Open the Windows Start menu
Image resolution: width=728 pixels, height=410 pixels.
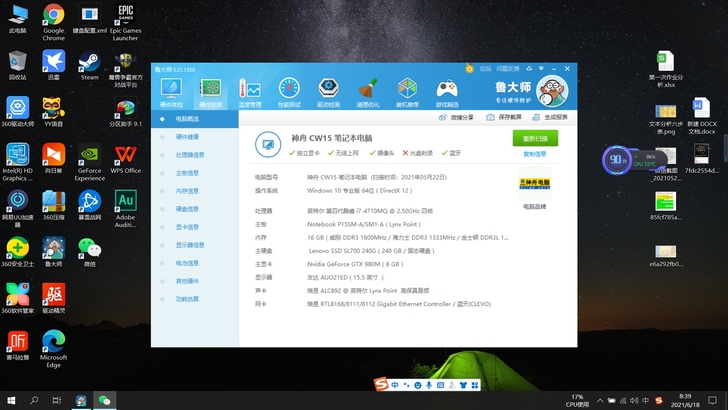[11, 400]
